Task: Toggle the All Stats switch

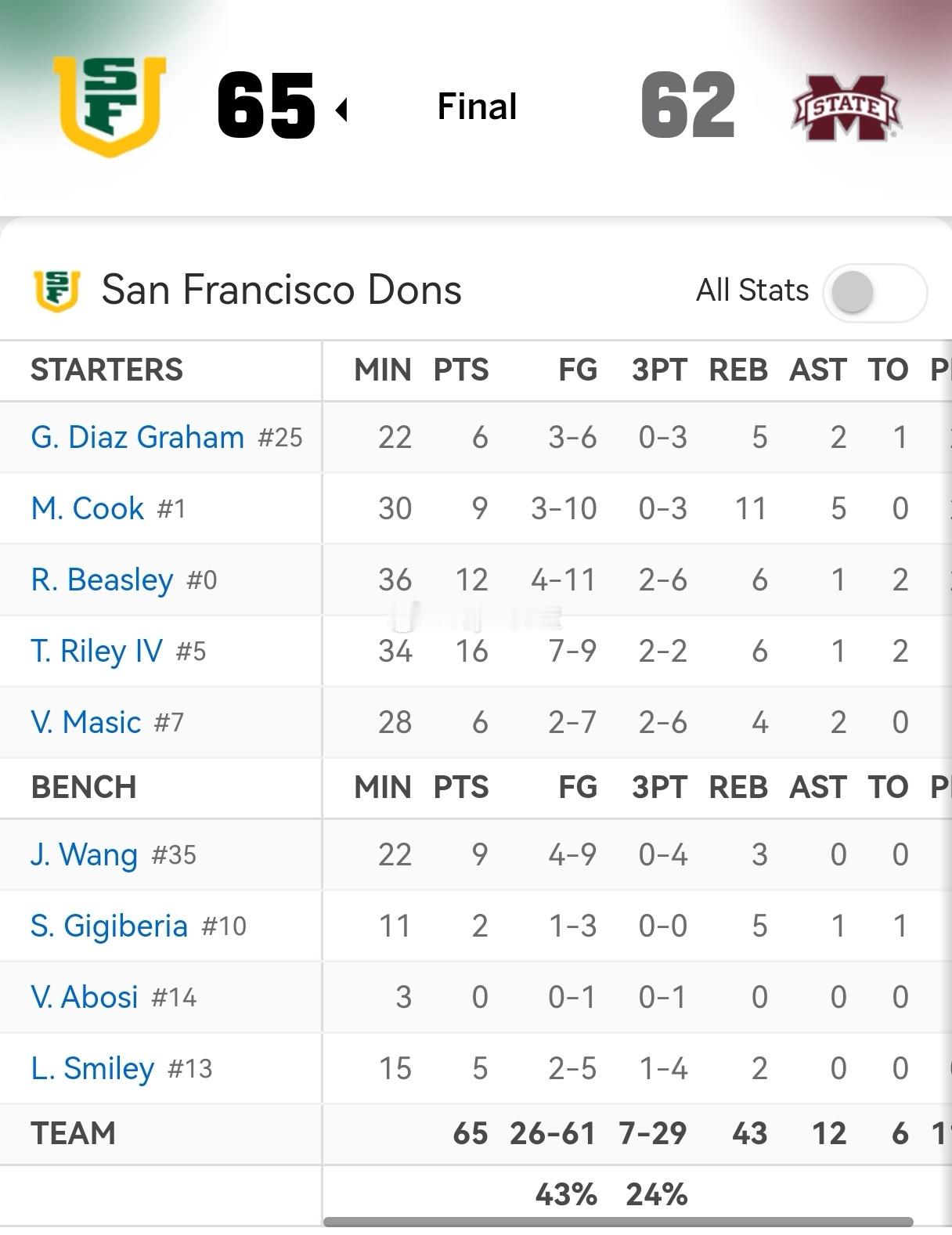Action: coord(874,293)
